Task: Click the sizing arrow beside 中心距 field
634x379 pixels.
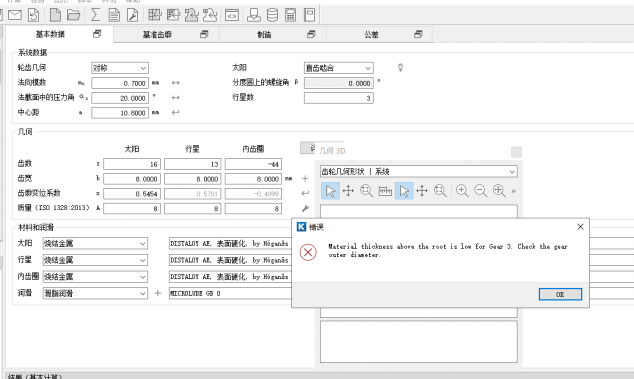Action: [x=175, y=112]
